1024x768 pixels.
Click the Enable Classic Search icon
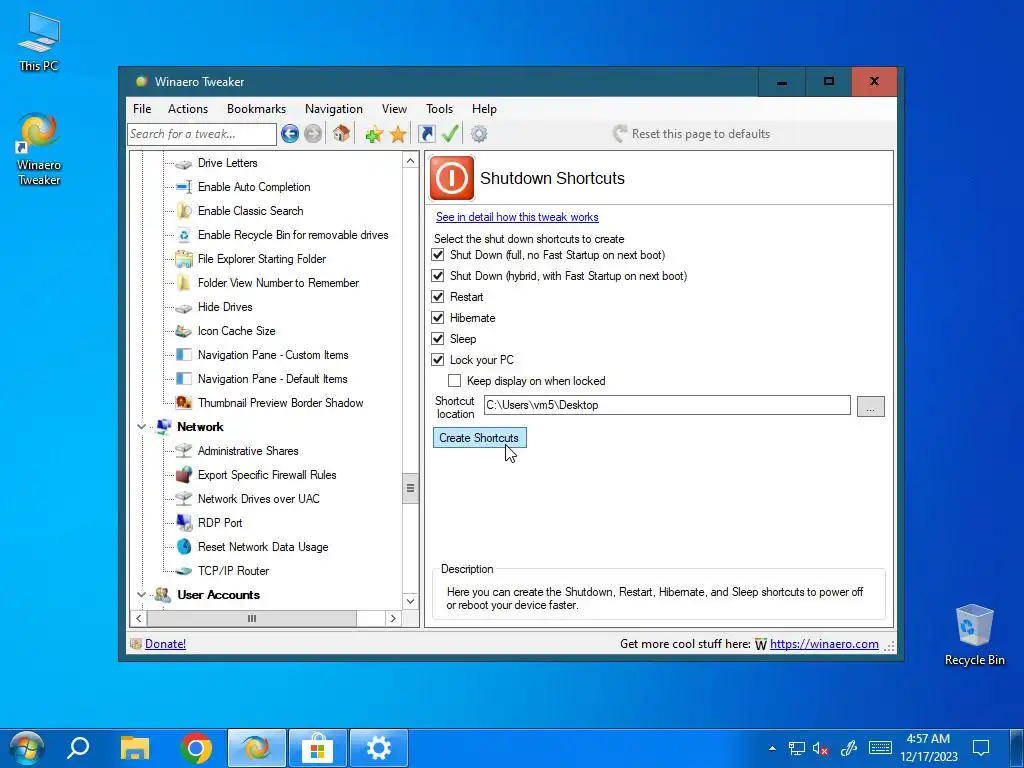click(184, 211)
